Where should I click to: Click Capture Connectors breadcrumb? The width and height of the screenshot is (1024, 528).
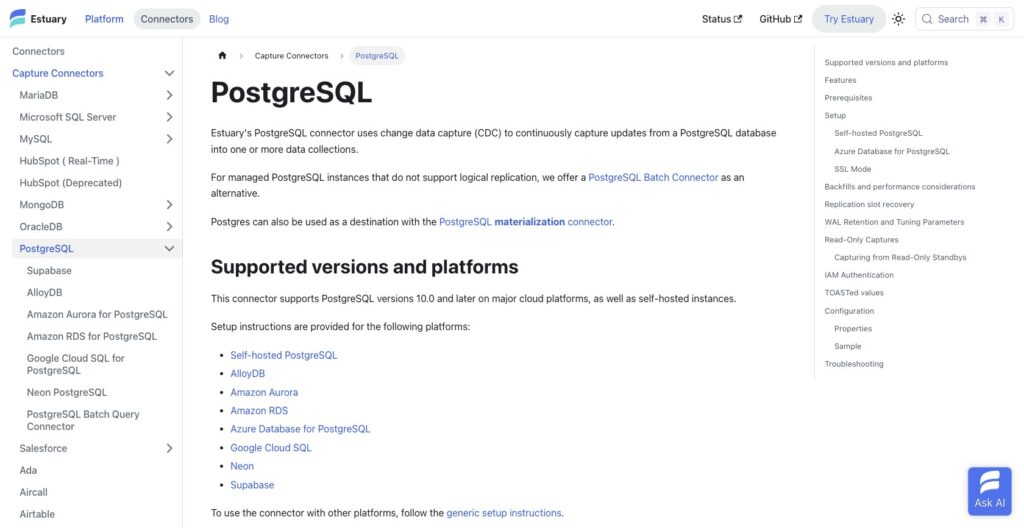[291, 56]
